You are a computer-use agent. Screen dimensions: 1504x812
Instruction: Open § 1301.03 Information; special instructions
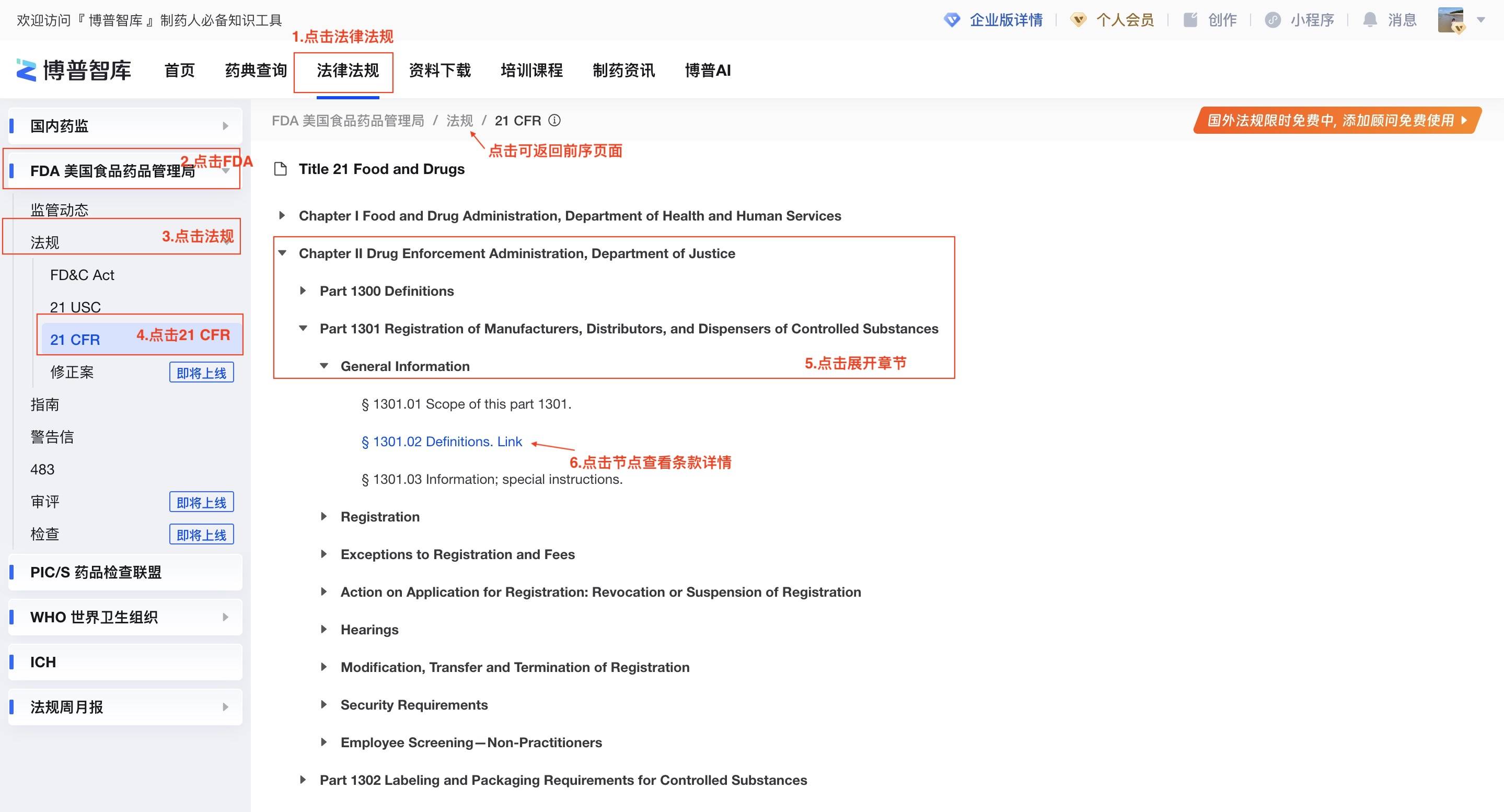point(492,479)
